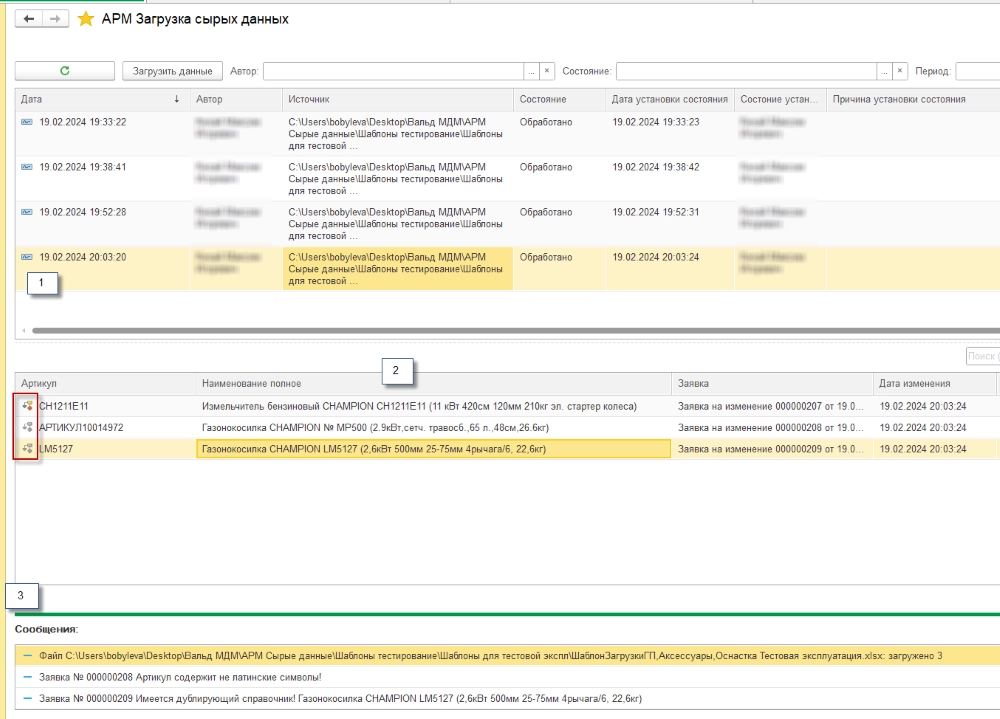This screenshot has width=1000, height=719.
Task: Toggle the favorites star next to the title
Action: 85,19
